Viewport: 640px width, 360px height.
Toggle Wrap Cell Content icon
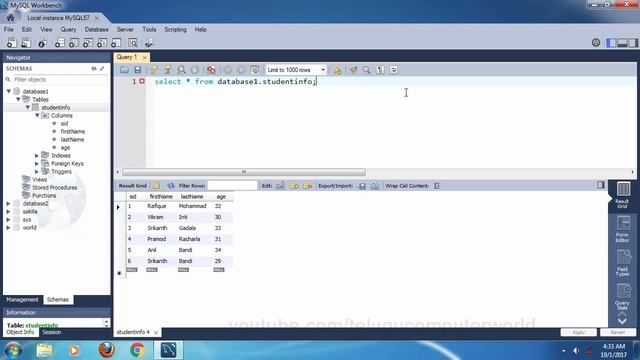[437, 186]
